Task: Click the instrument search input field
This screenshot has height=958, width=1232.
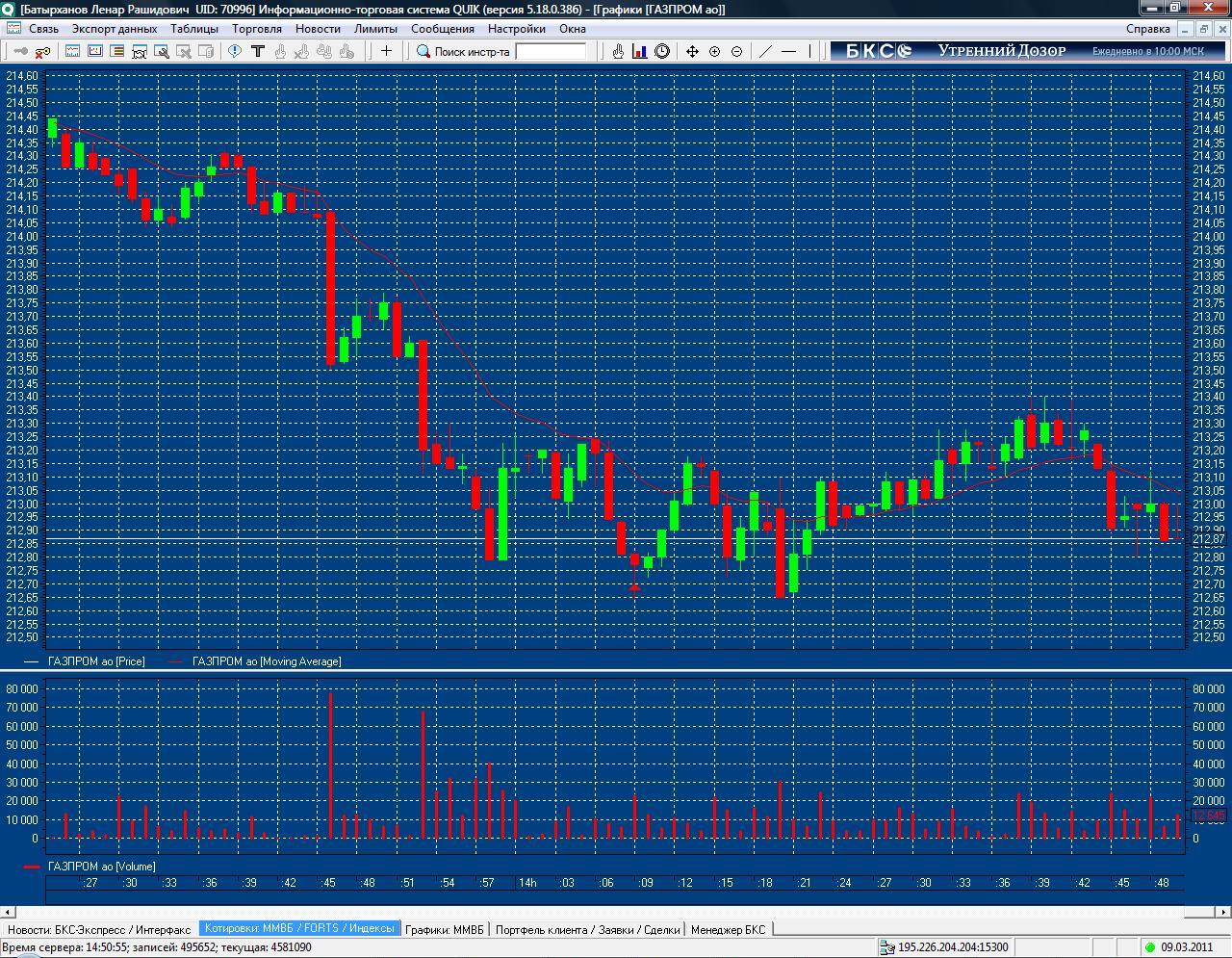Action: [x=551, y=52]
